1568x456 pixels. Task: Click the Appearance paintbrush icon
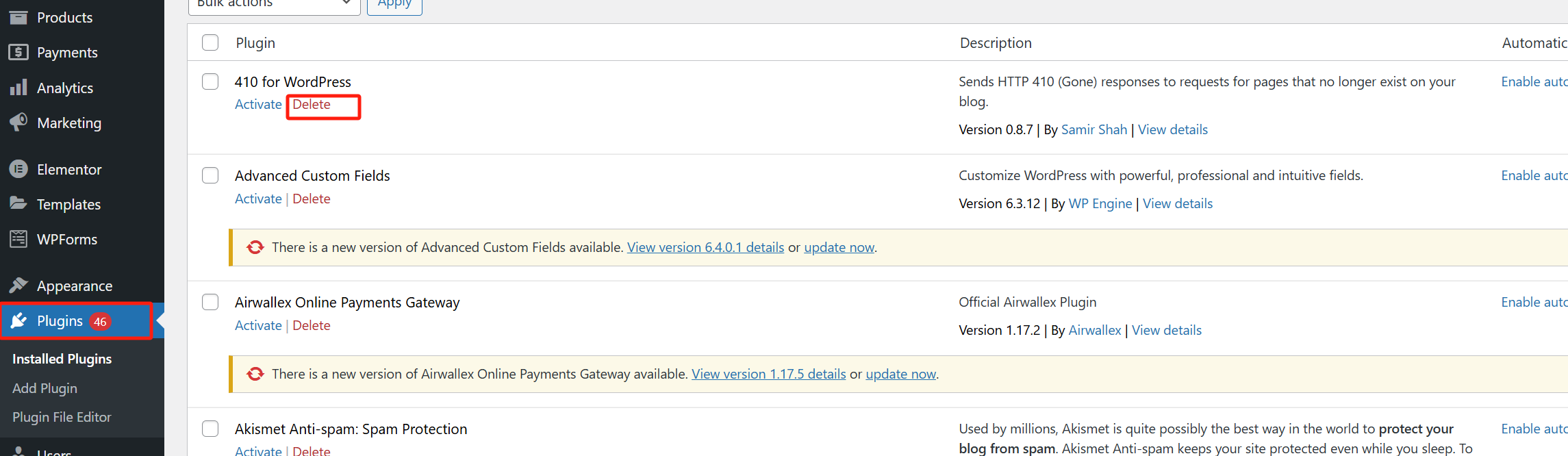[18, 286]
